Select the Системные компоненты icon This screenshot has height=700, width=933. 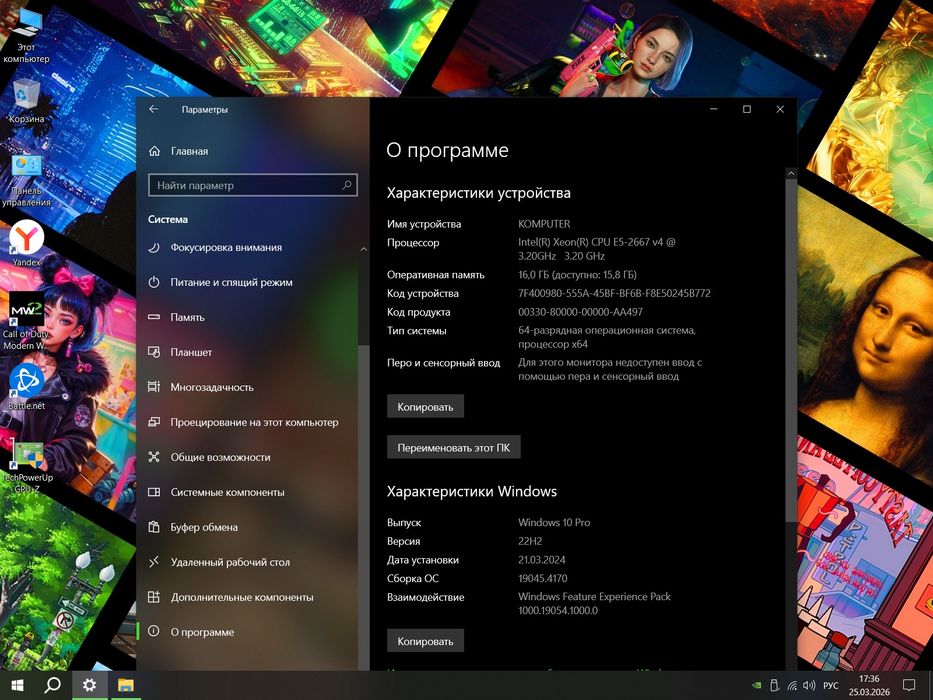point(154,492)
